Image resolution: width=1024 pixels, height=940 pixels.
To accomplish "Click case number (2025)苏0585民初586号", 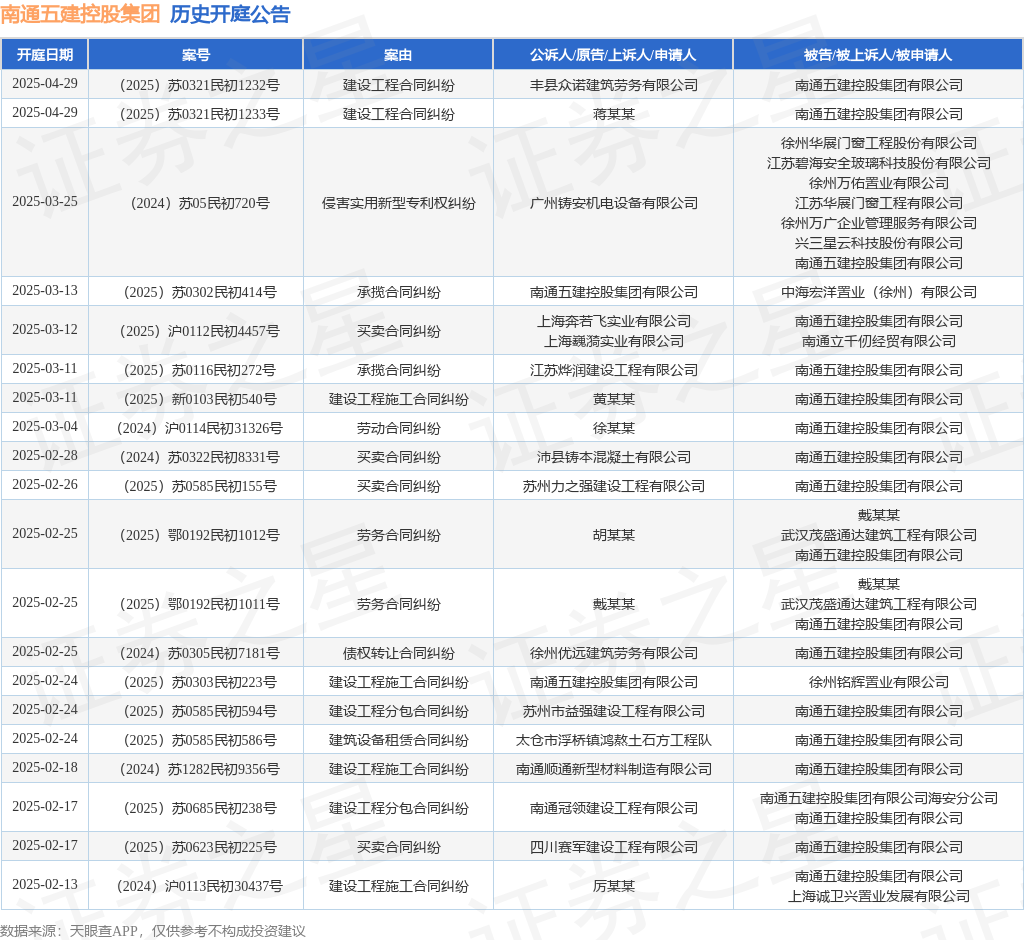I will [x=196, y=740].
